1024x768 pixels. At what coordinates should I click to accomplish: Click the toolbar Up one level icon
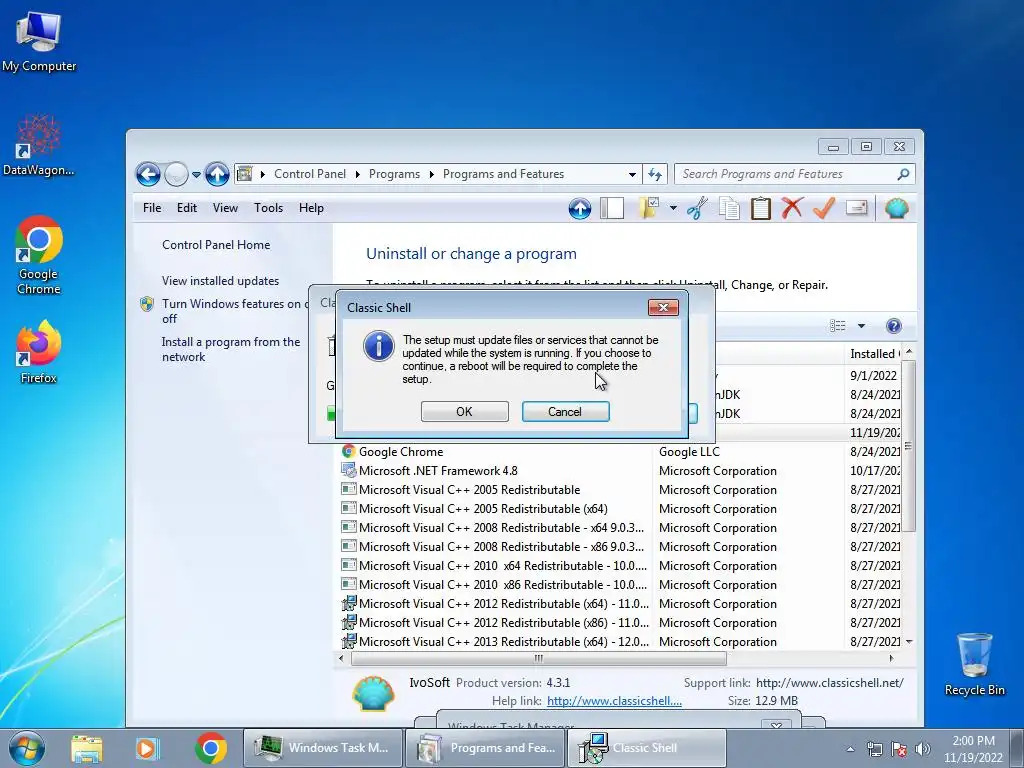(x=580, y=209)
